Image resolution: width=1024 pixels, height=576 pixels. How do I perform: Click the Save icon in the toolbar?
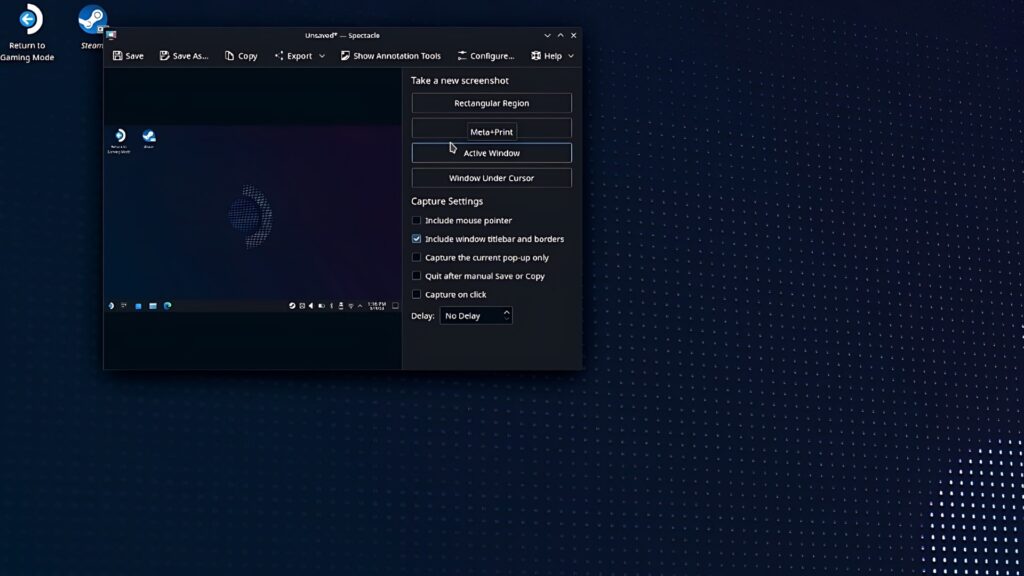click(x=117, y=55)
